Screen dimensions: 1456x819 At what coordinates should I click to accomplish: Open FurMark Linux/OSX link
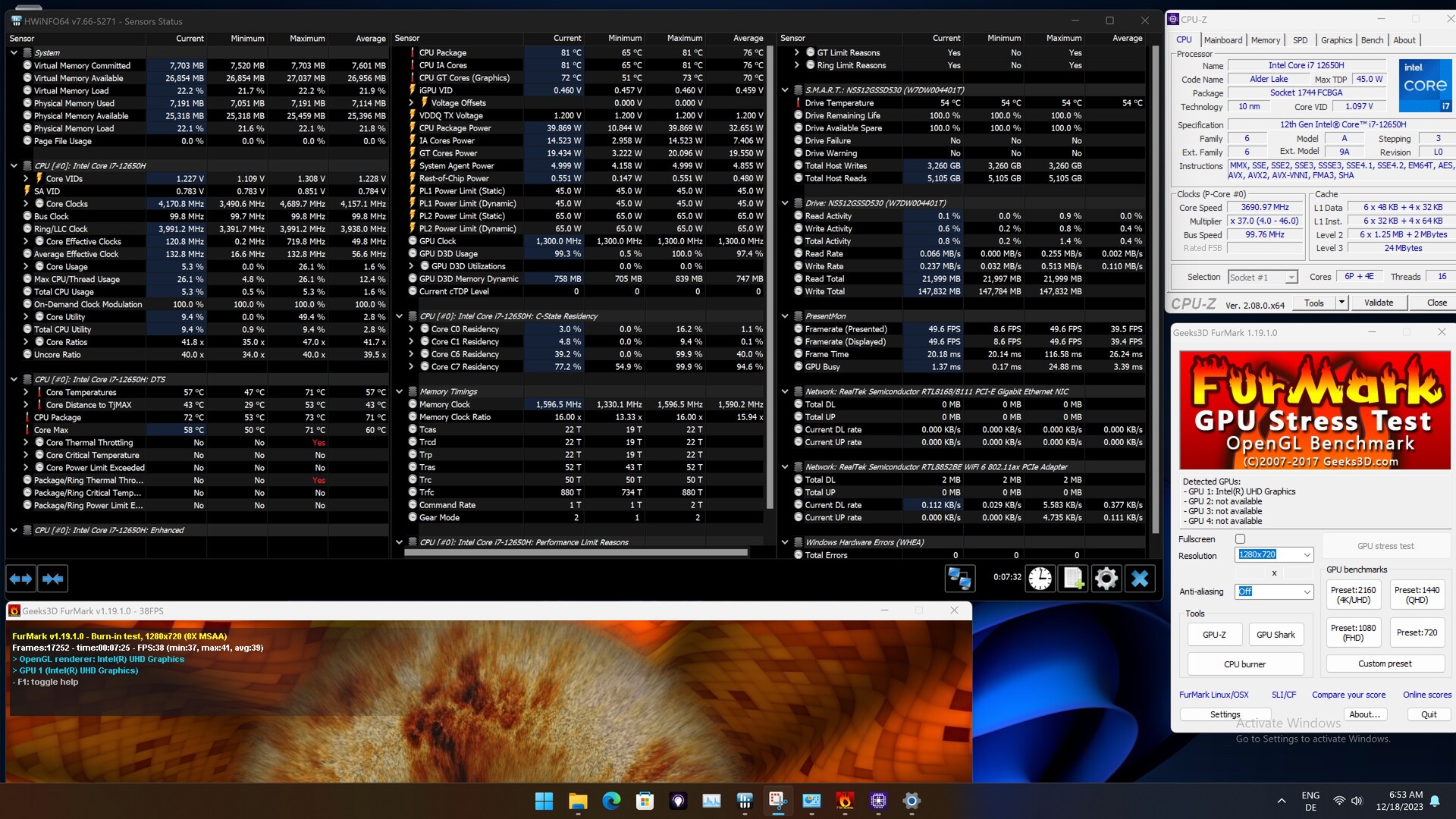click(1213, 695)
